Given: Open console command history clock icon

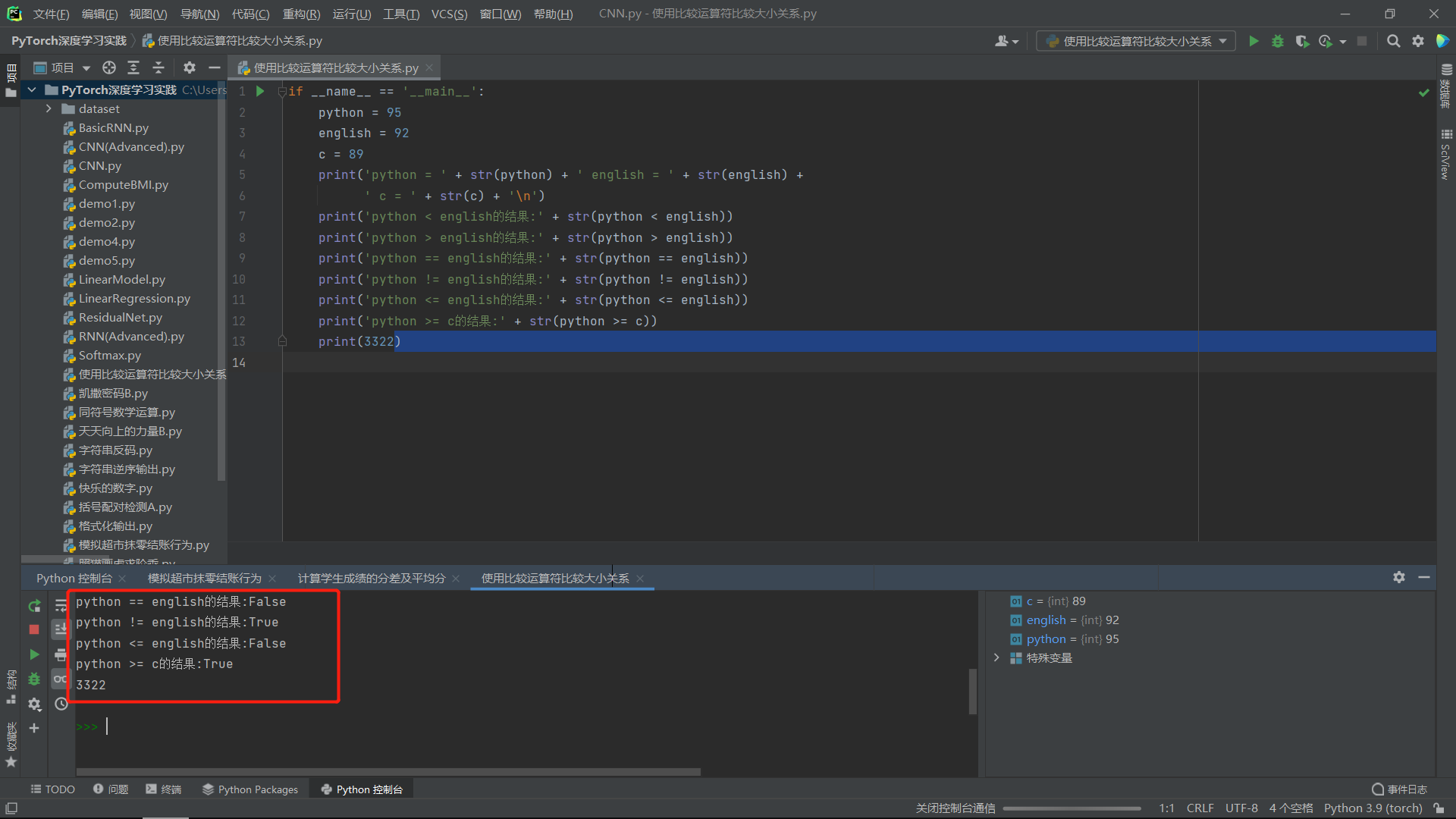Looking at the screenshot, I should (x=61, y=704).
